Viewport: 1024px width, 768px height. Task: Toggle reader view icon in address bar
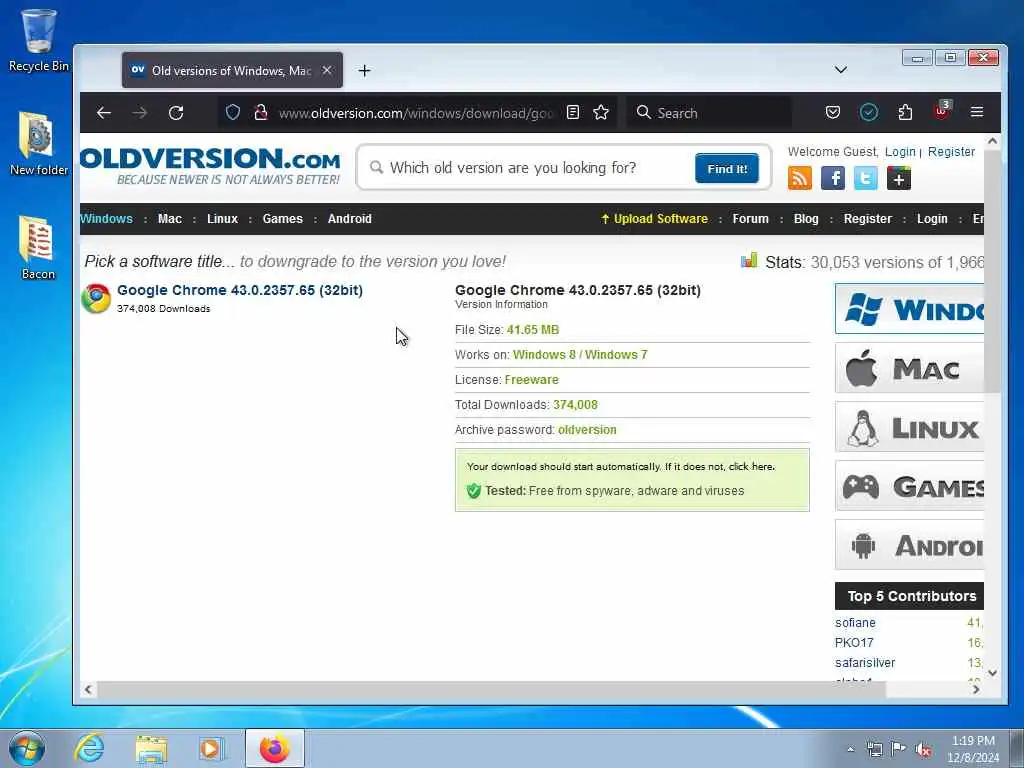tap(573, 112)
